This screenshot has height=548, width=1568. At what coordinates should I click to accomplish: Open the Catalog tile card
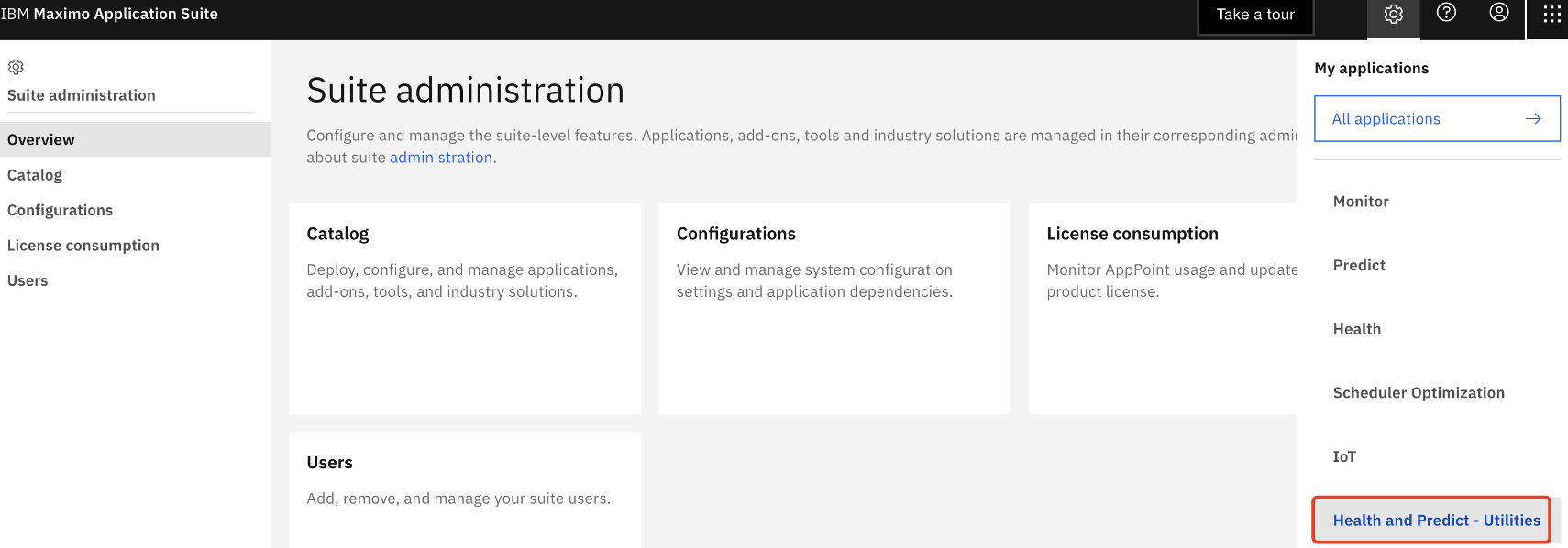[x=465, y=309]
